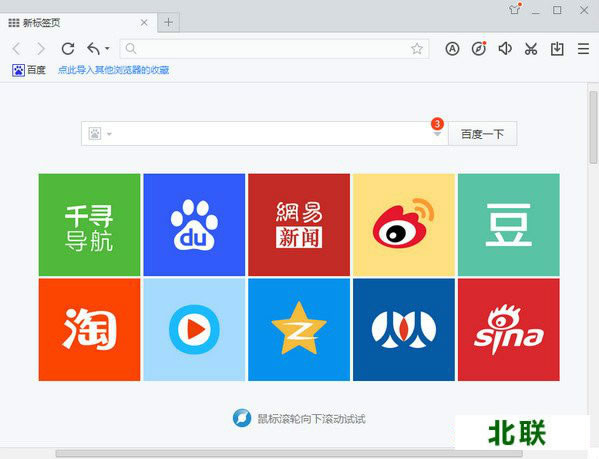Open the video play button tile
Viewport: 599px width, 459px height.
[194, 330]
